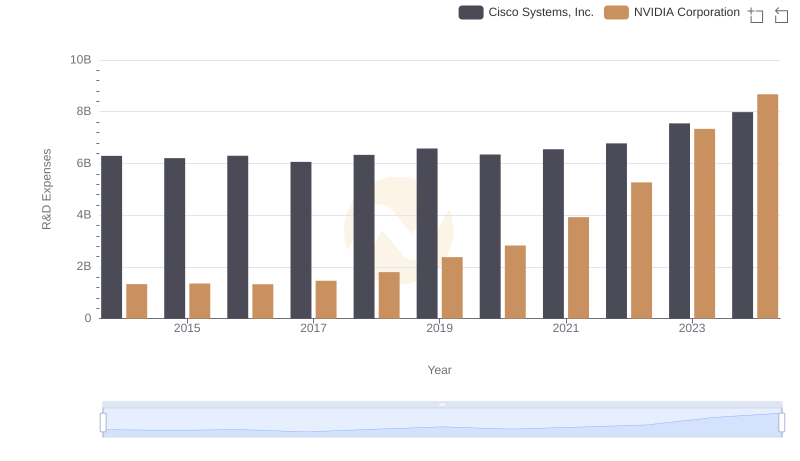Screen dimensions: 800x461
Task: Click the 8B y-axis label
Action: tap(84, 111)
